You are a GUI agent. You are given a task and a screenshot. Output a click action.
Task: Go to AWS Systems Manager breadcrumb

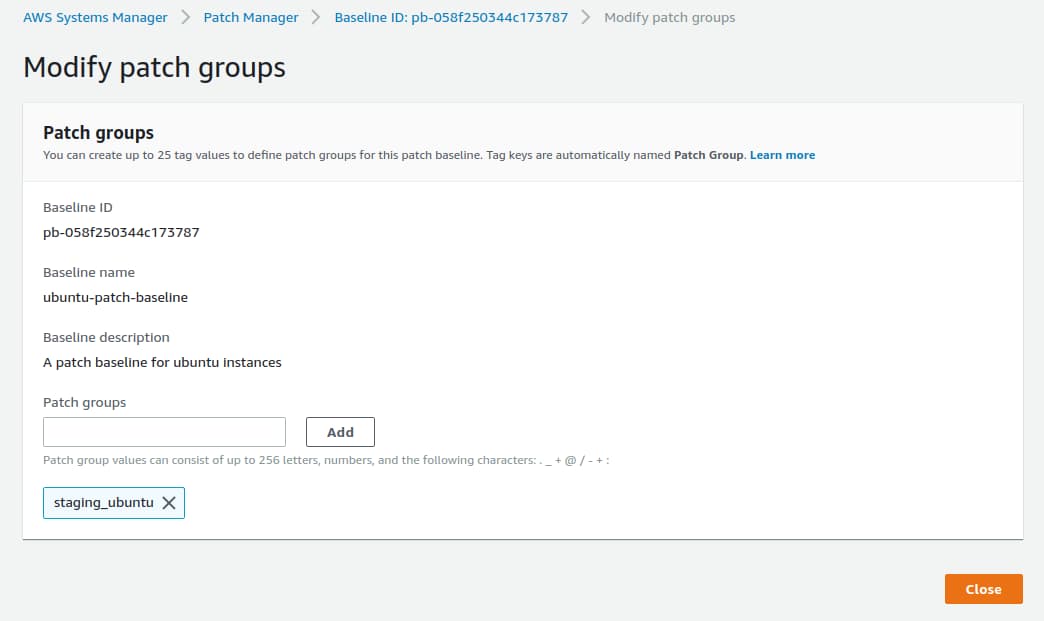95,17
